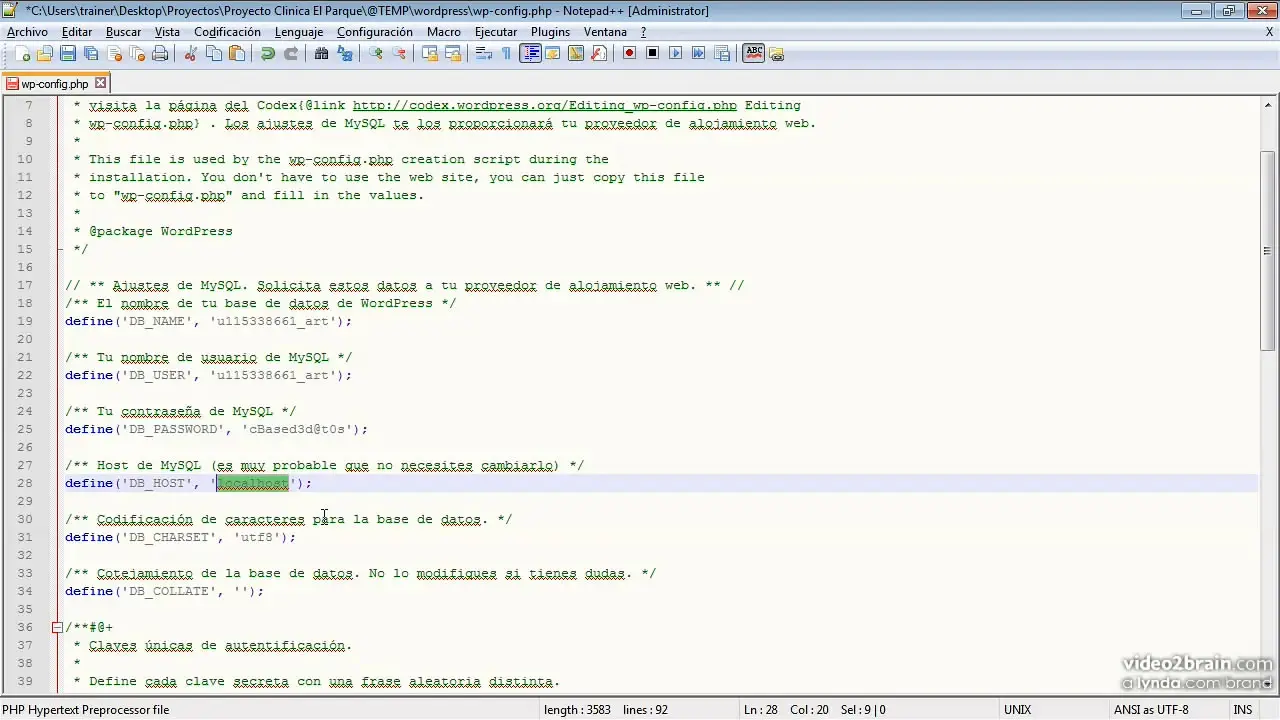Click the vertical scrollbar thumb
The width and height of the screenshot is (1280, 720).
click(1268, 250)
